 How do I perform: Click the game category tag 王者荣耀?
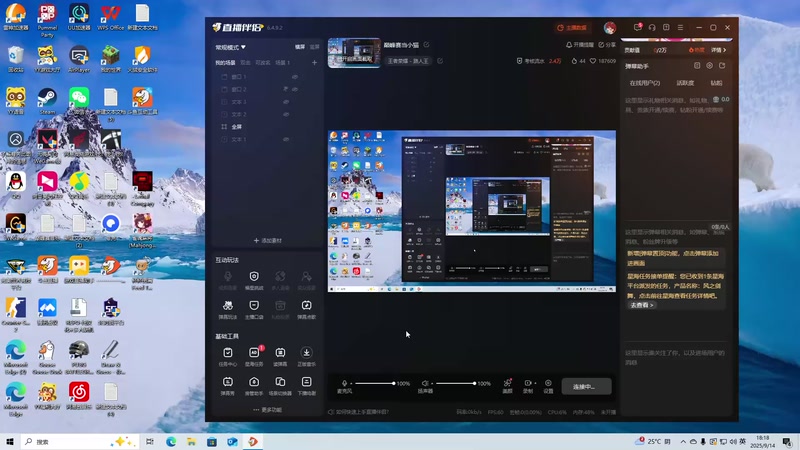(x=408, y=61)
